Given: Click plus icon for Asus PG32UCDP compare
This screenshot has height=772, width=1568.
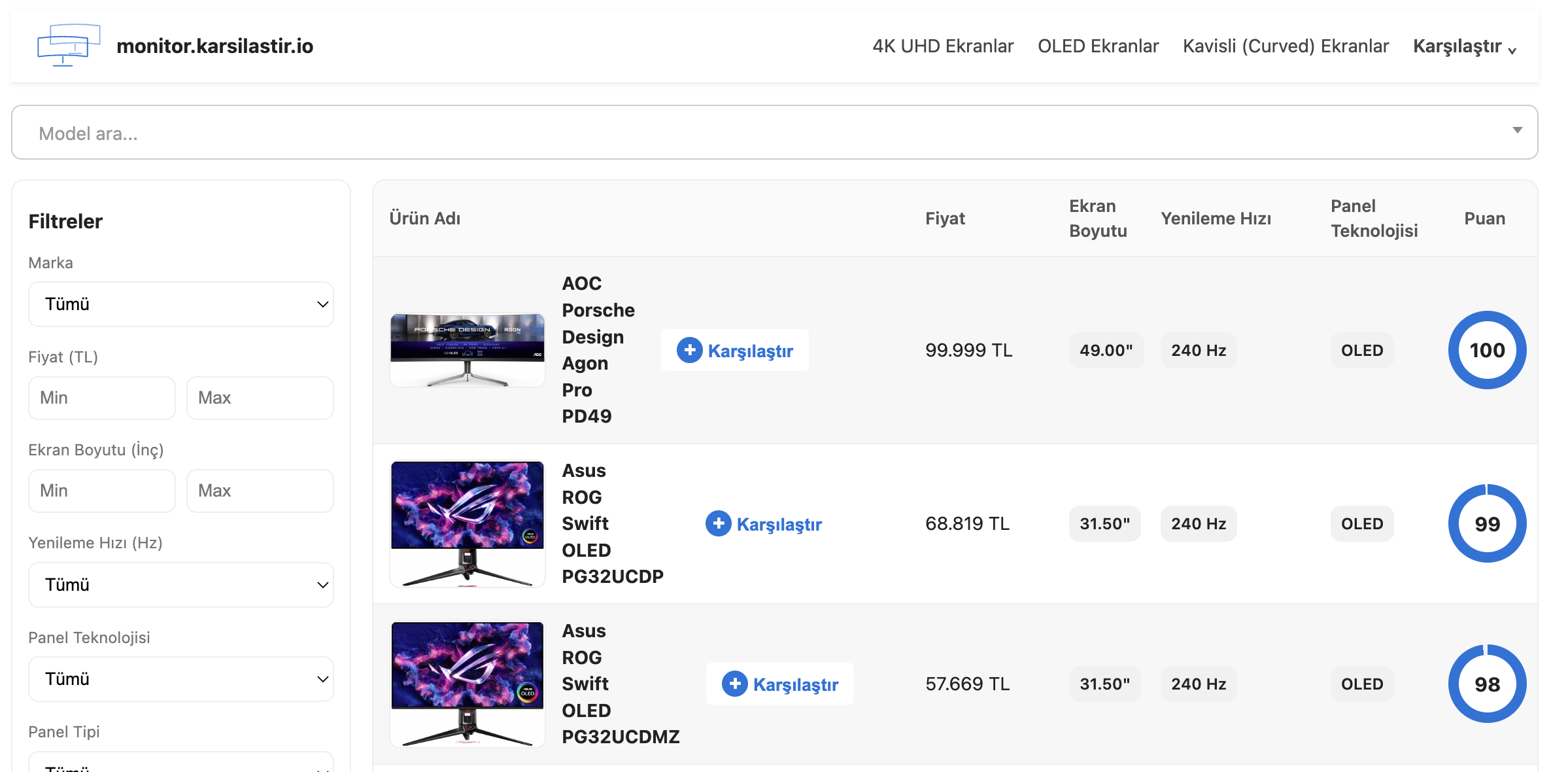Looking at the screenshot, I should (x=718, y=523).
